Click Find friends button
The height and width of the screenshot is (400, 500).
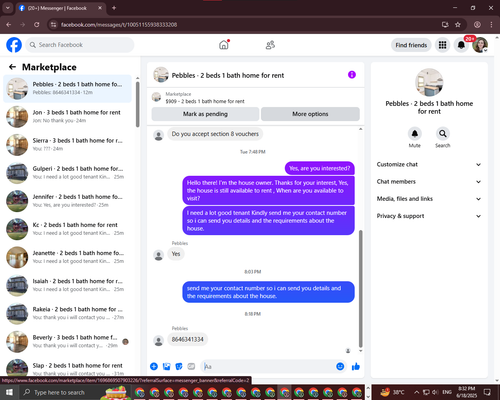411,45
